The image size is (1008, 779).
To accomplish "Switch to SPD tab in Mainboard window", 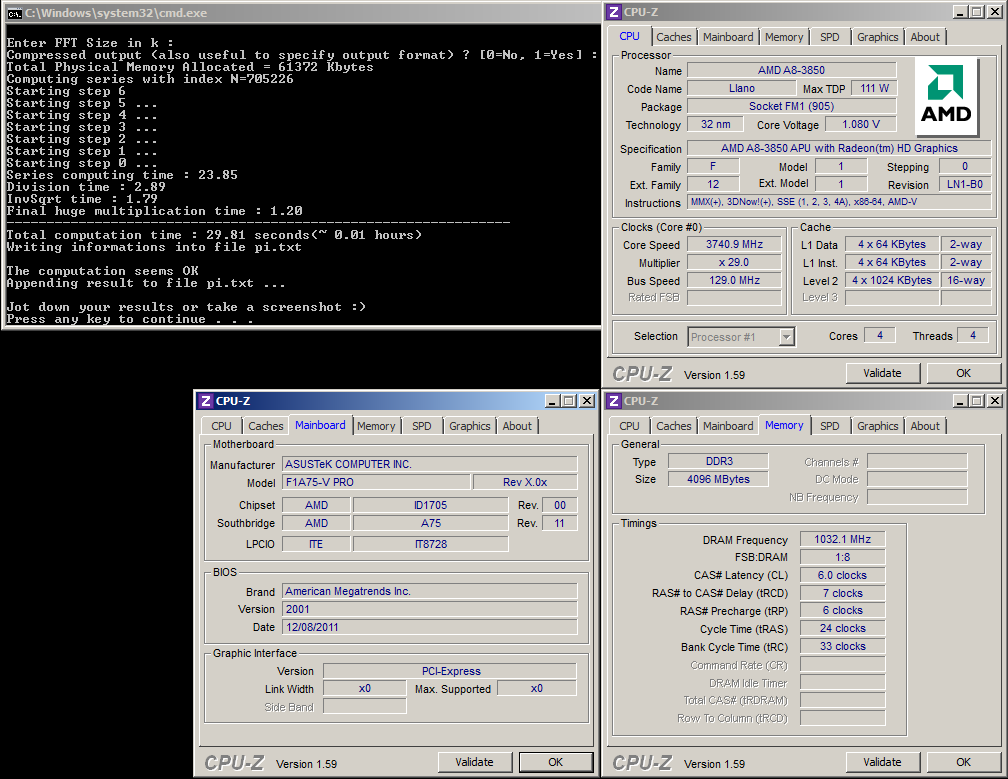I will [x=422, y=426].
